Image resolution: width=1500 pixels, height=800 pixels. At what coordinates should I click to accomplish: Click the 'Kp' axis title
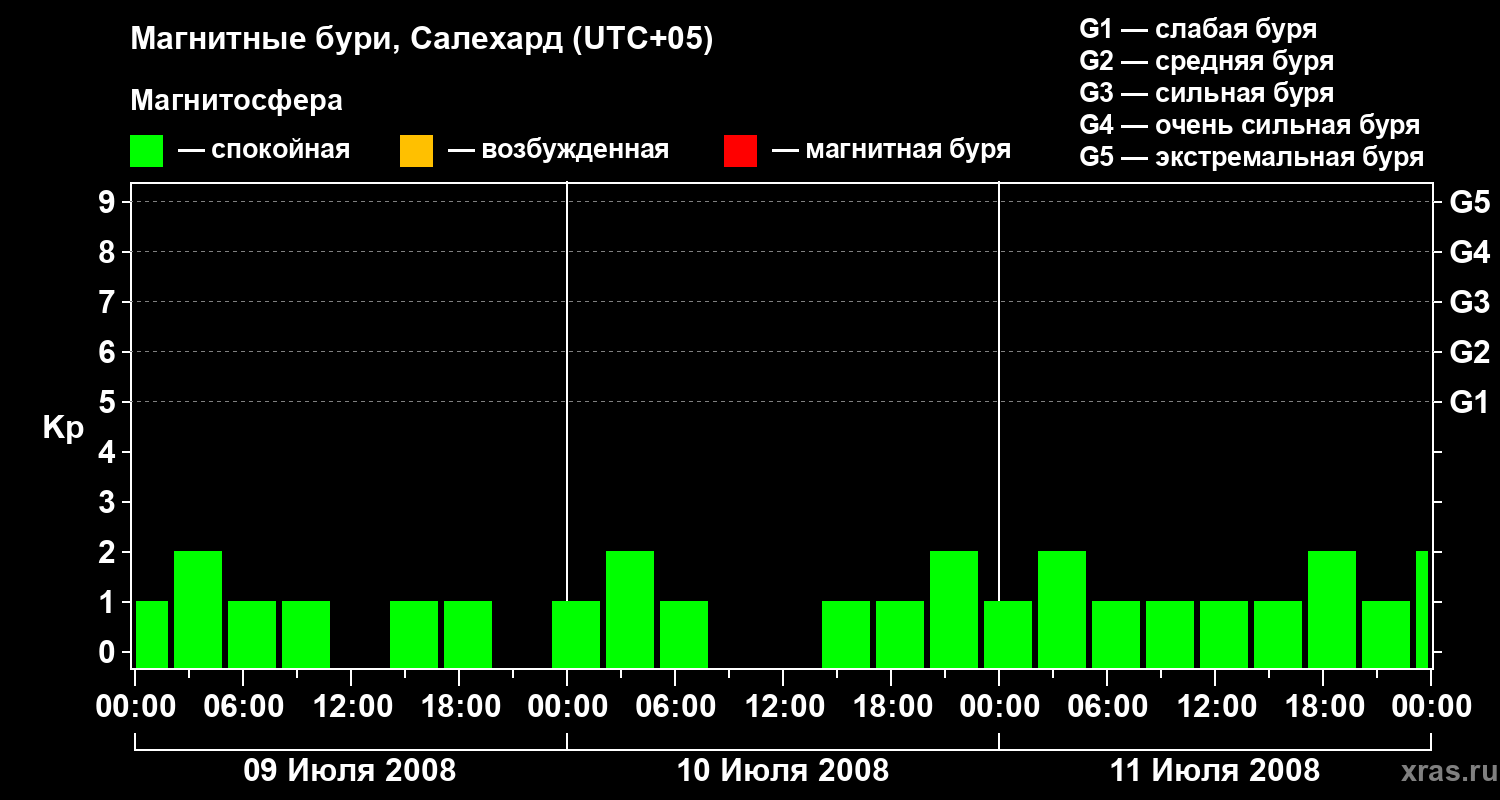[x=63, y=428]
